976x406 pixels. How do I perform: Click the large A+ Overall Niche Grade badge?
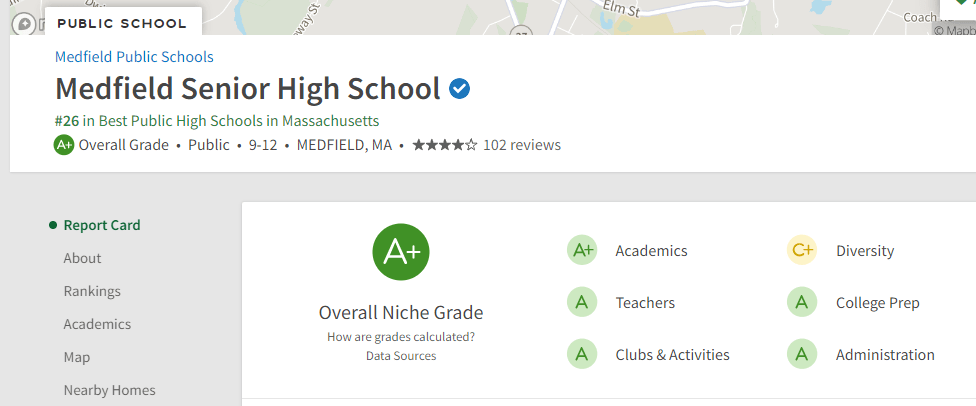click(401, 252)
